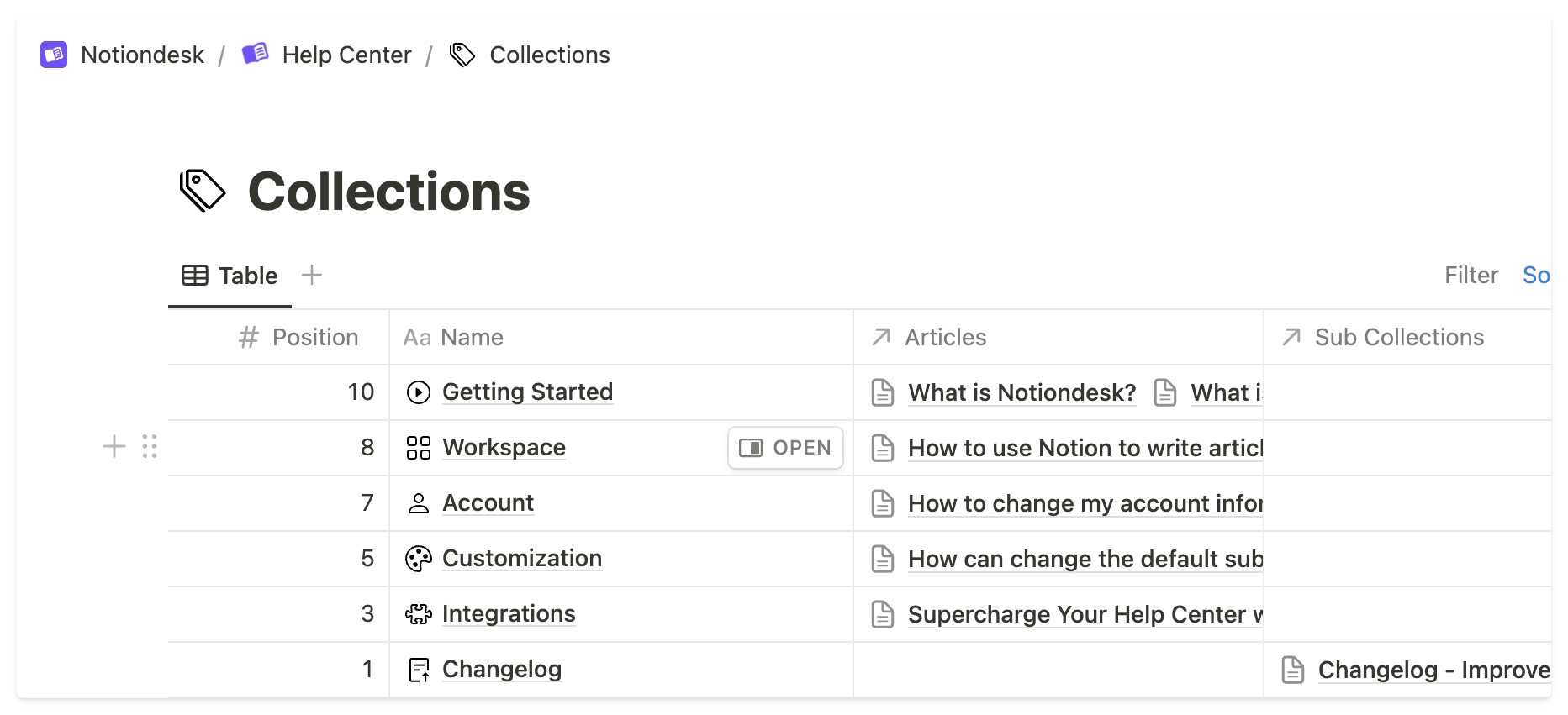The image size is (1568, 715).
Task: Click the play icon of Getting Started
Action: (419, 392)
